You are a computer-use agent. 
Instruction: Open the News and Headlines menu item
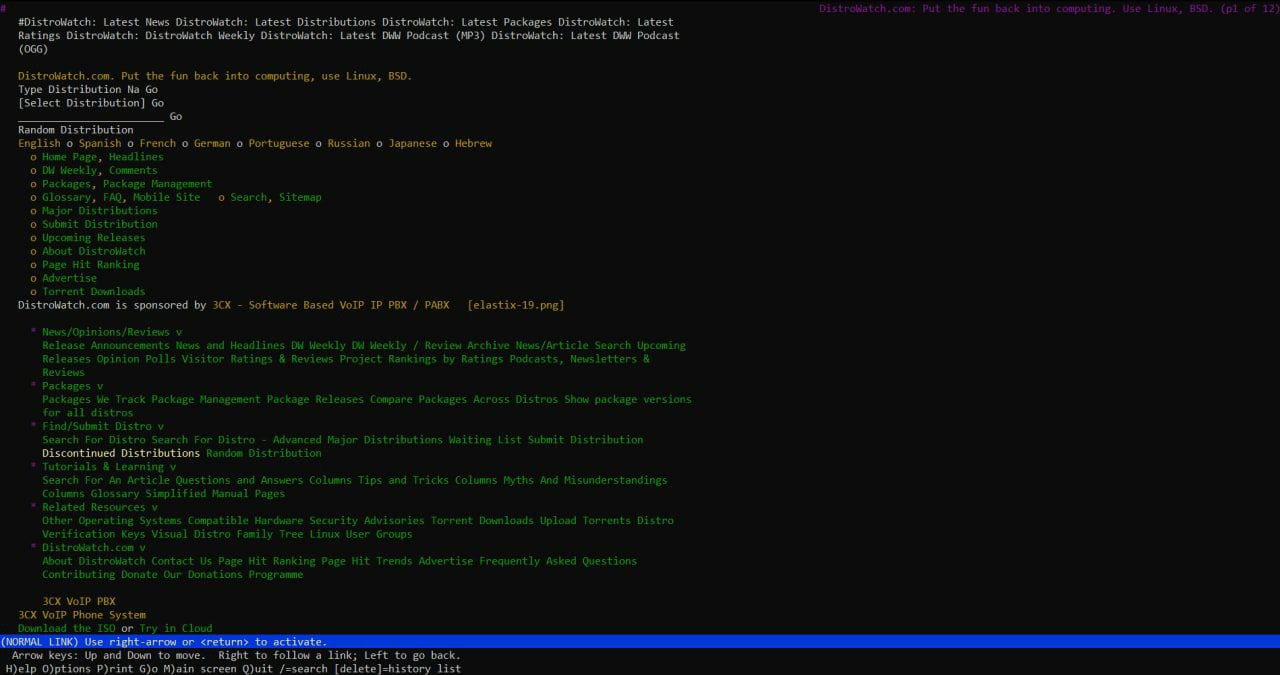(231, 346)
